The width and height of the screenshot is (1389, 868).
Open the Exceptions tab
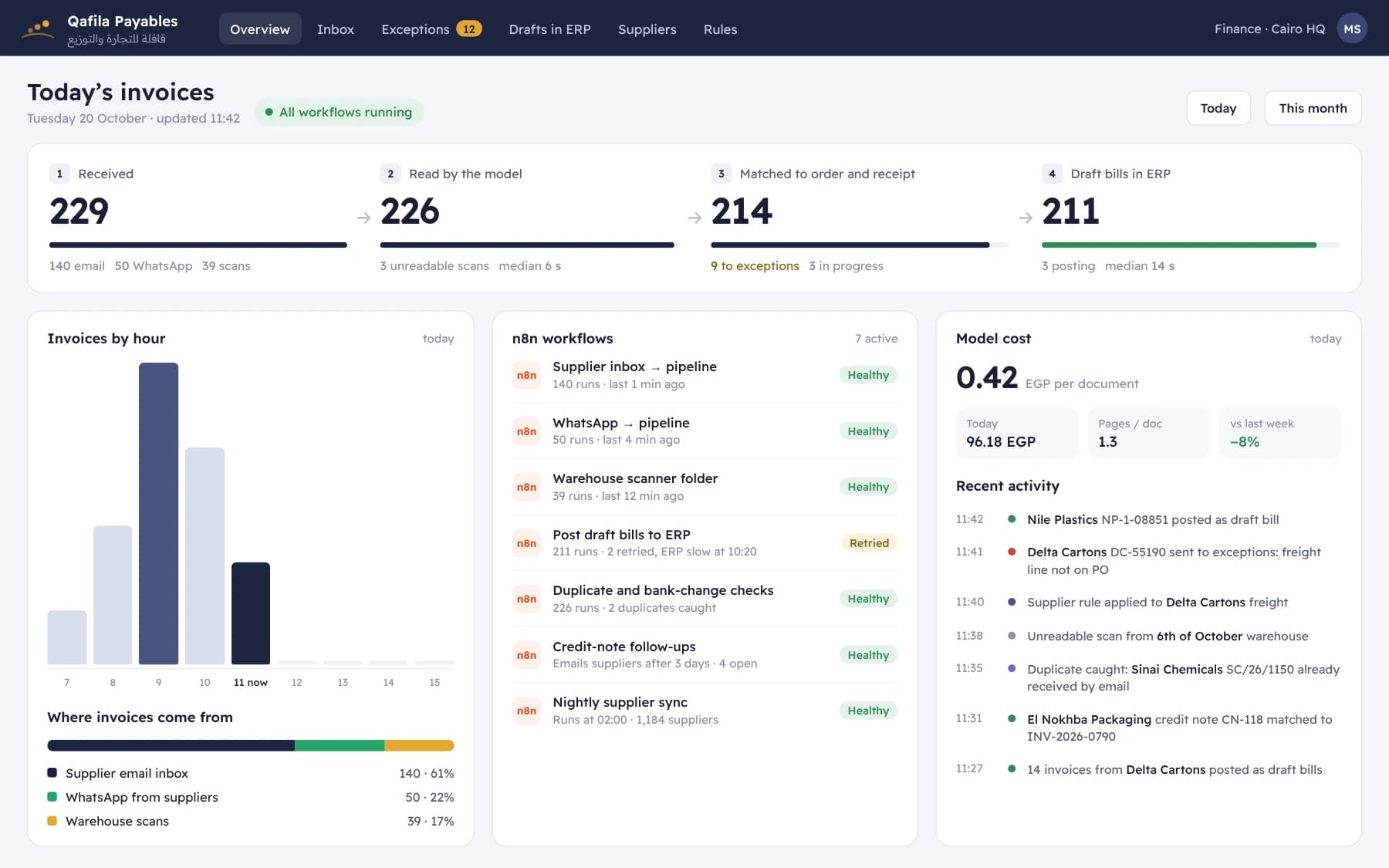431,29
